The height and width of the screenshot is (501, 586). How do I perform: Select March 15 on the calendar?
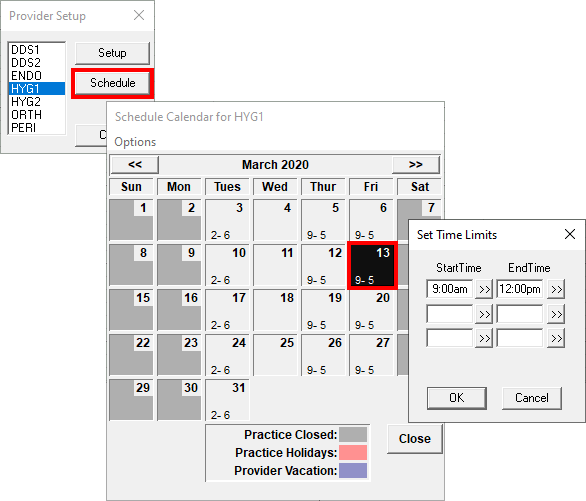tap(131, 310)
